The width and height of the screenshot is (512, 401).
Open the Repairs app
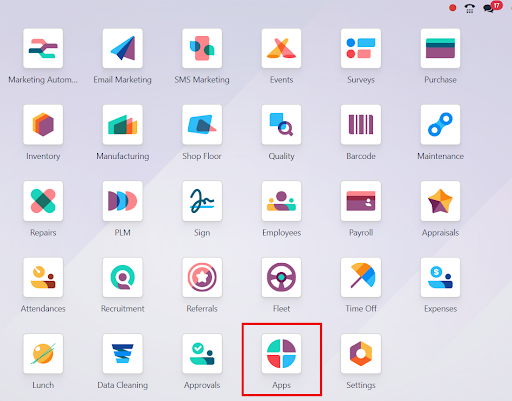[43, 201]
